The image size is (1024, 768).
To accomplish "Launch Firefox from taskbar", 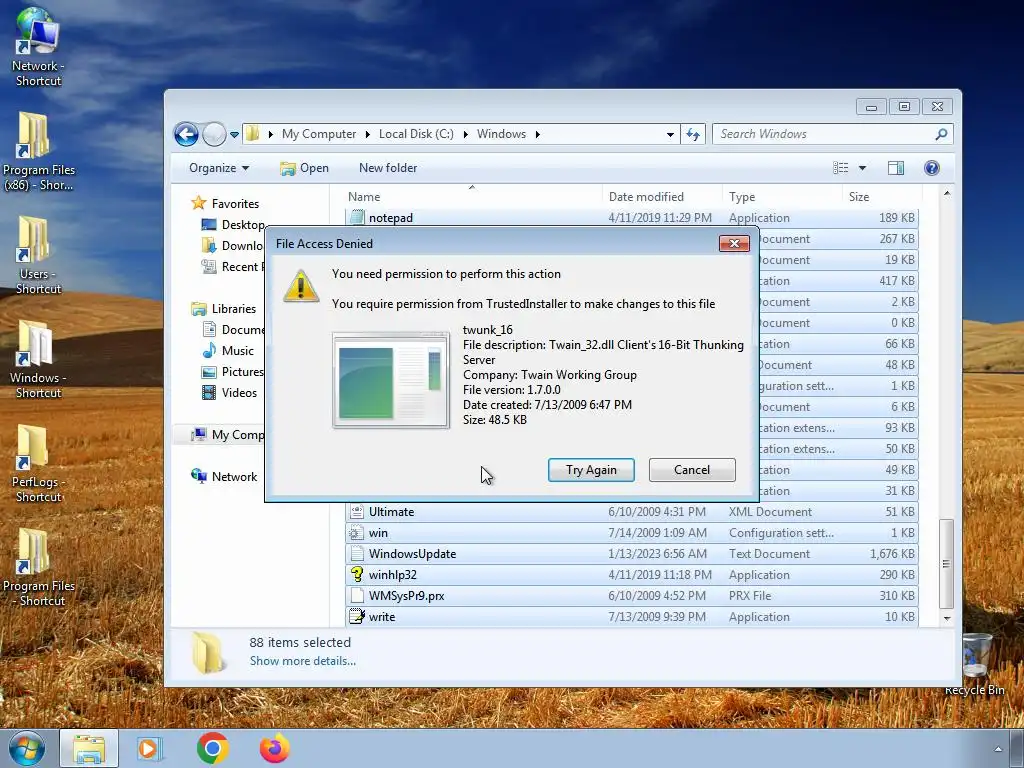I will pyautogui.click(x=275, y=748).
